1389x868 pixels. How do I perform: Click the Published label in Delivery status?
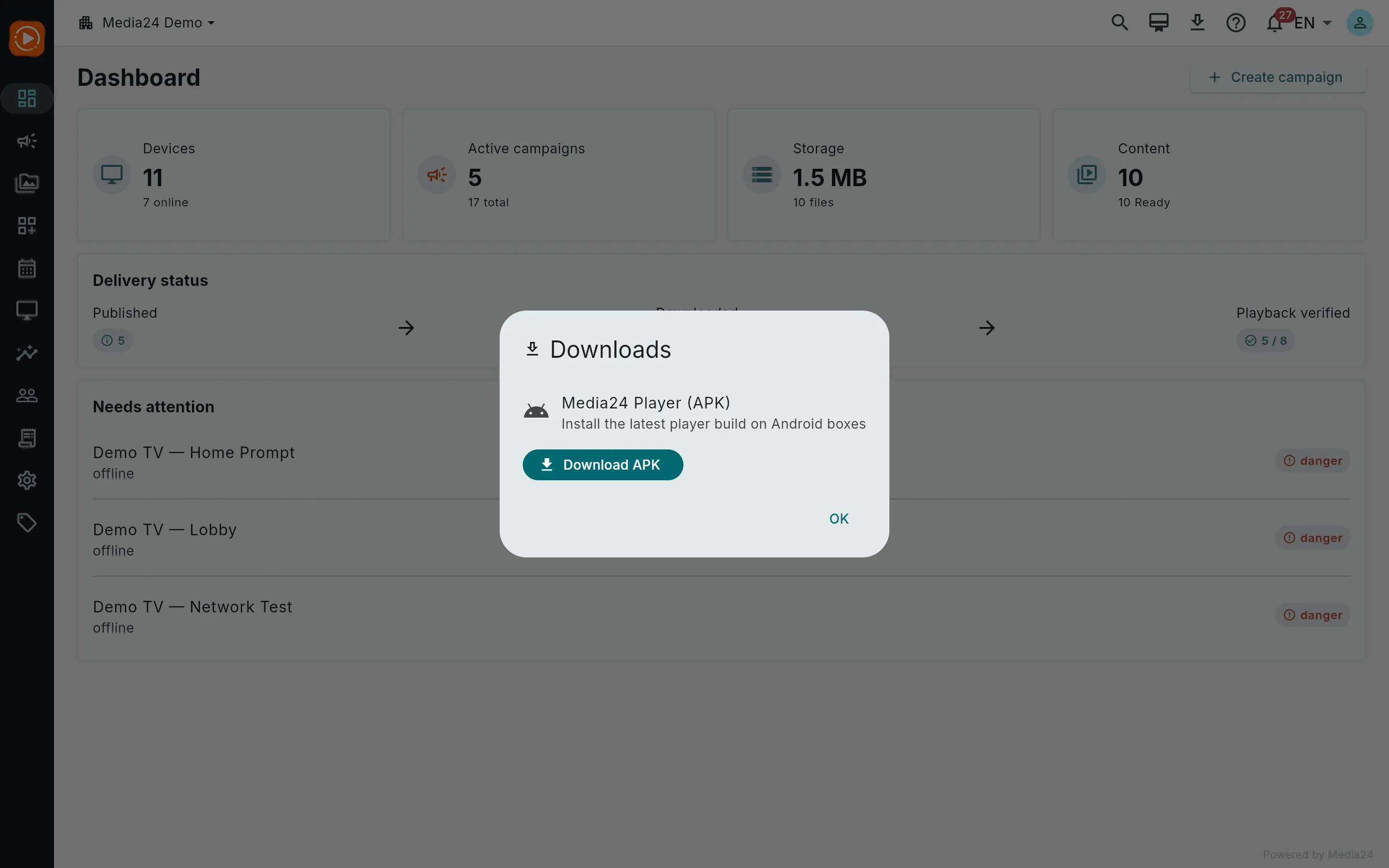pyautogui.click(x=125, y=313)
